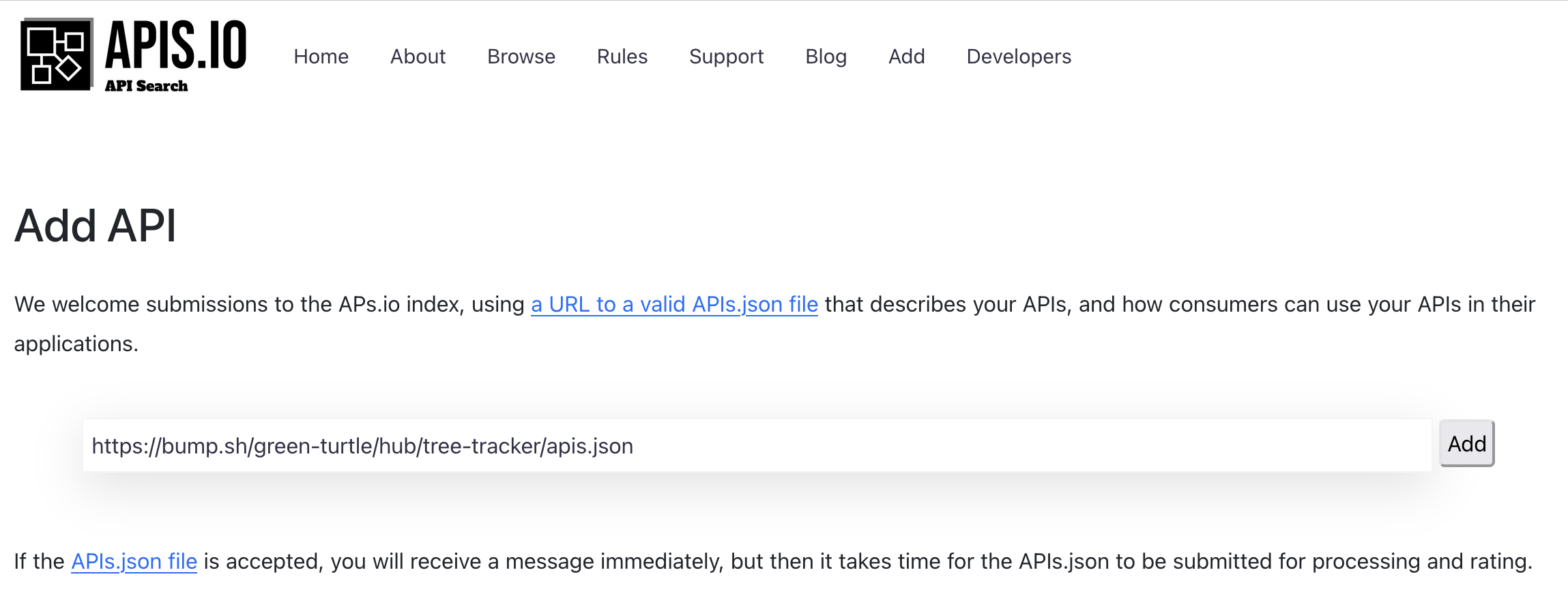Open the APIs.json file link in bottom paragraph
The width and height of the screenshot is (1568, 611).
(x=133, y=561)
